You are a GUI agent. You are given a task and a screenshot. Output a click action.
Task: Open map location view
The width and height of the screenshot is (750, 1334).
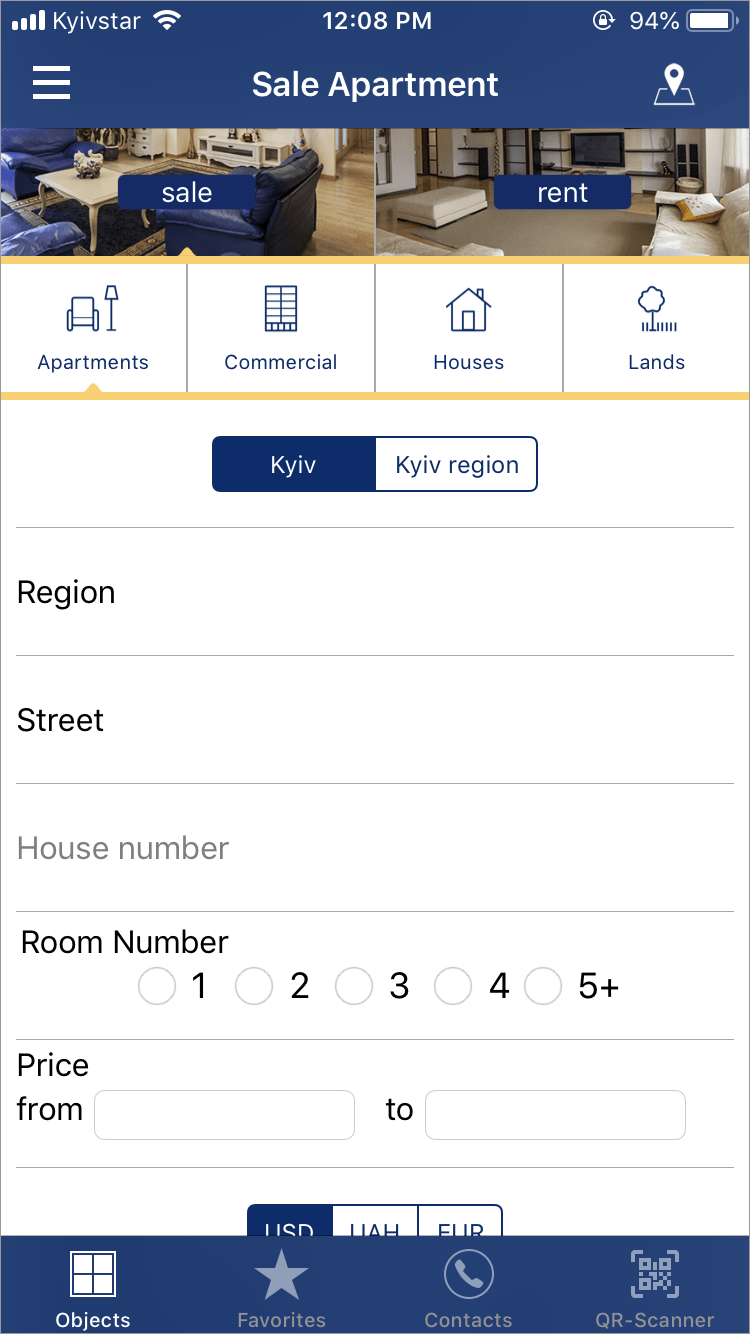(674, 85)
